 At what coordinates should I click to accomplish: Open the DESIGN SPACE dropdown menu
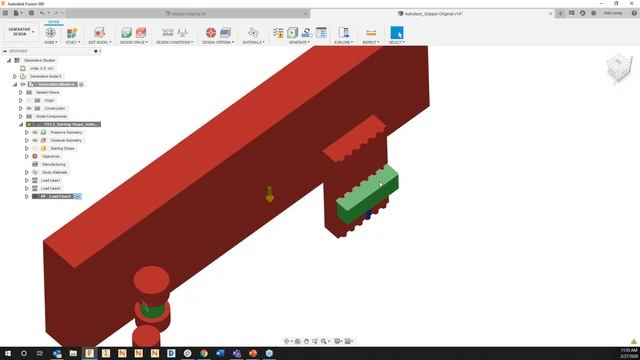coord(134,42)
